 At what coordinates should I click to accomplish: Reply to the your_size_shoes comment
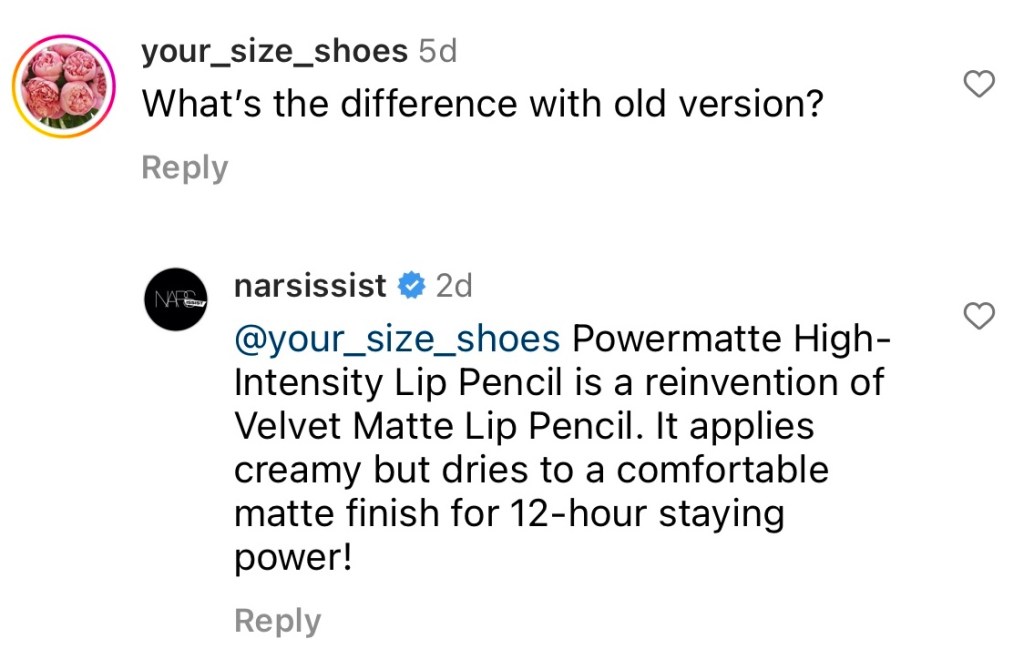(x=185, y=167)
